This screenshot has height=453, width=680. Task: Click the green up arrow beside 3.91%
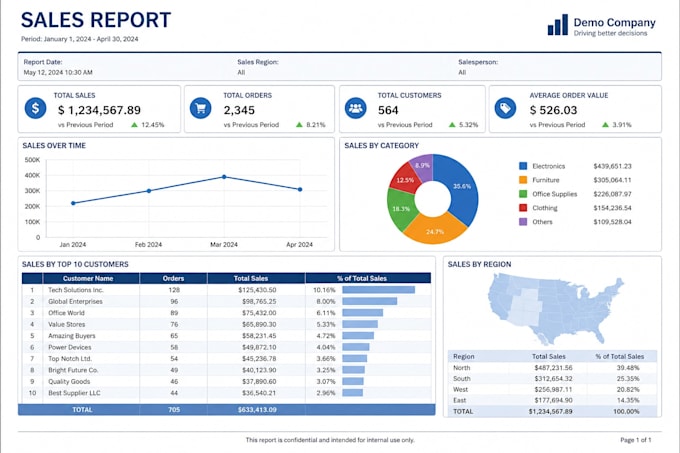click(605, 125)
